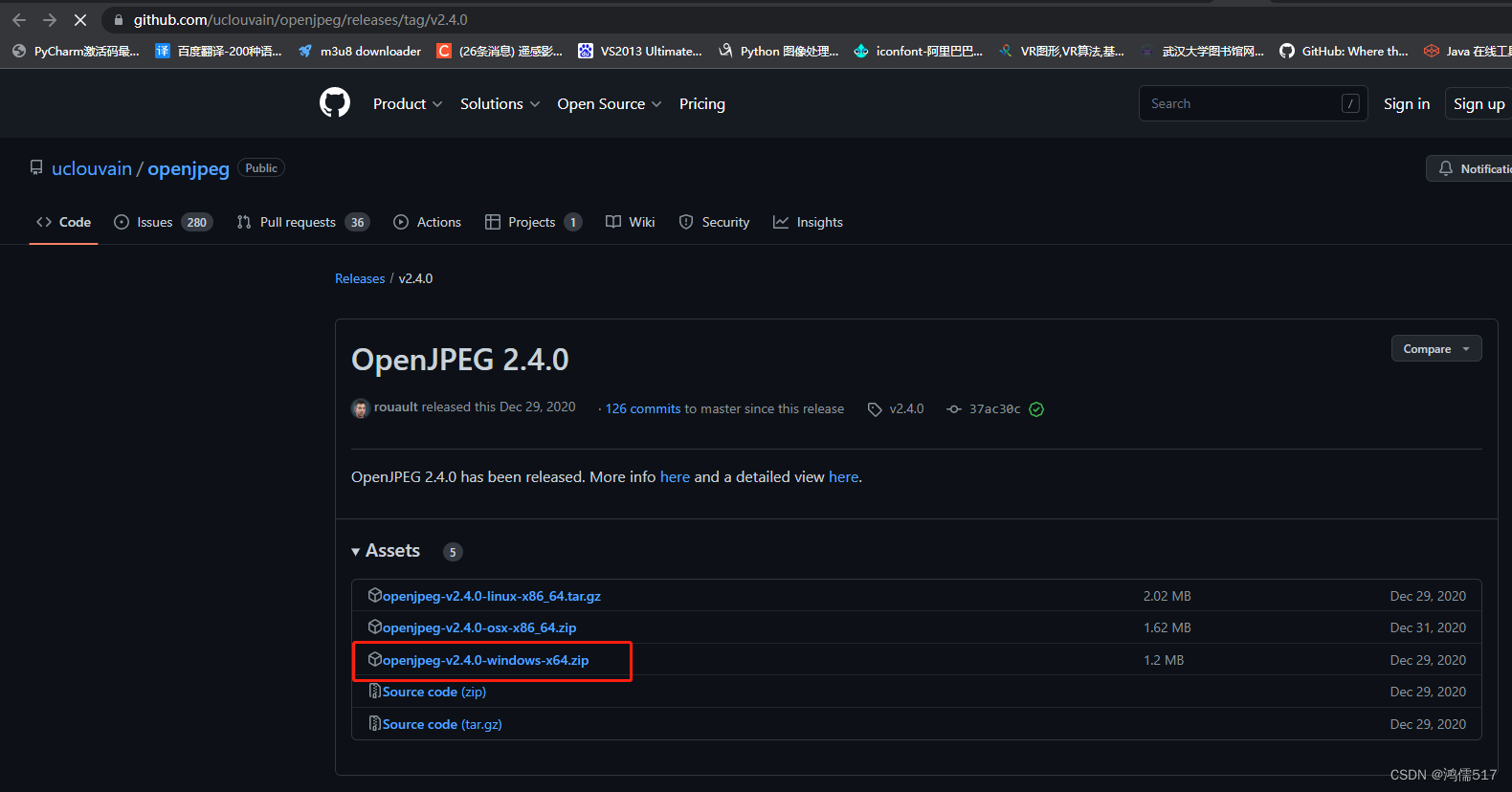Click the package icon for the windows asset
Screen dimensions: 1512x792
[375, 659]
